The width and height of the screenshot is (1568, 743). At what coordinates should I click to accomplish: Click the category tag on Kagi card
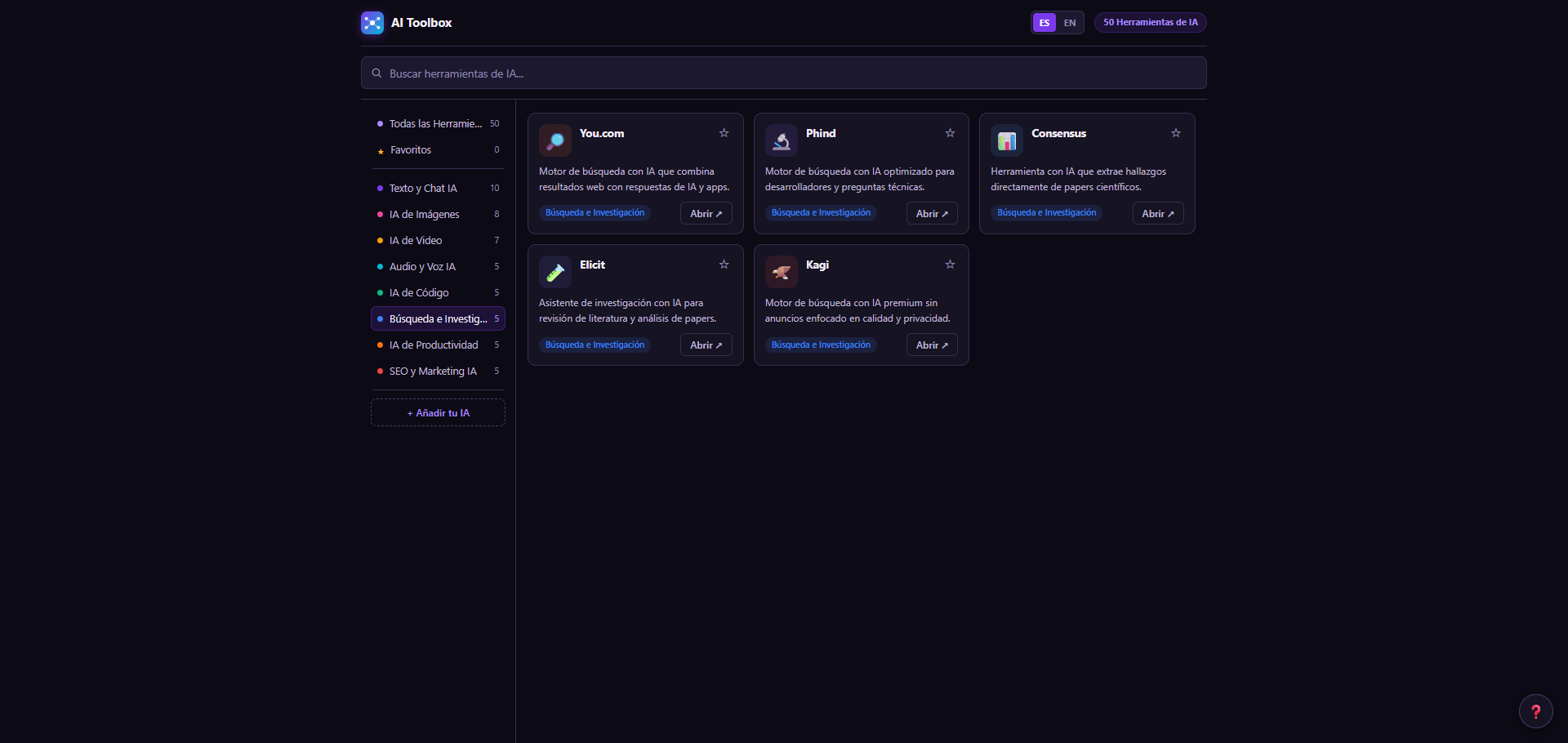(x=821, y=345)
